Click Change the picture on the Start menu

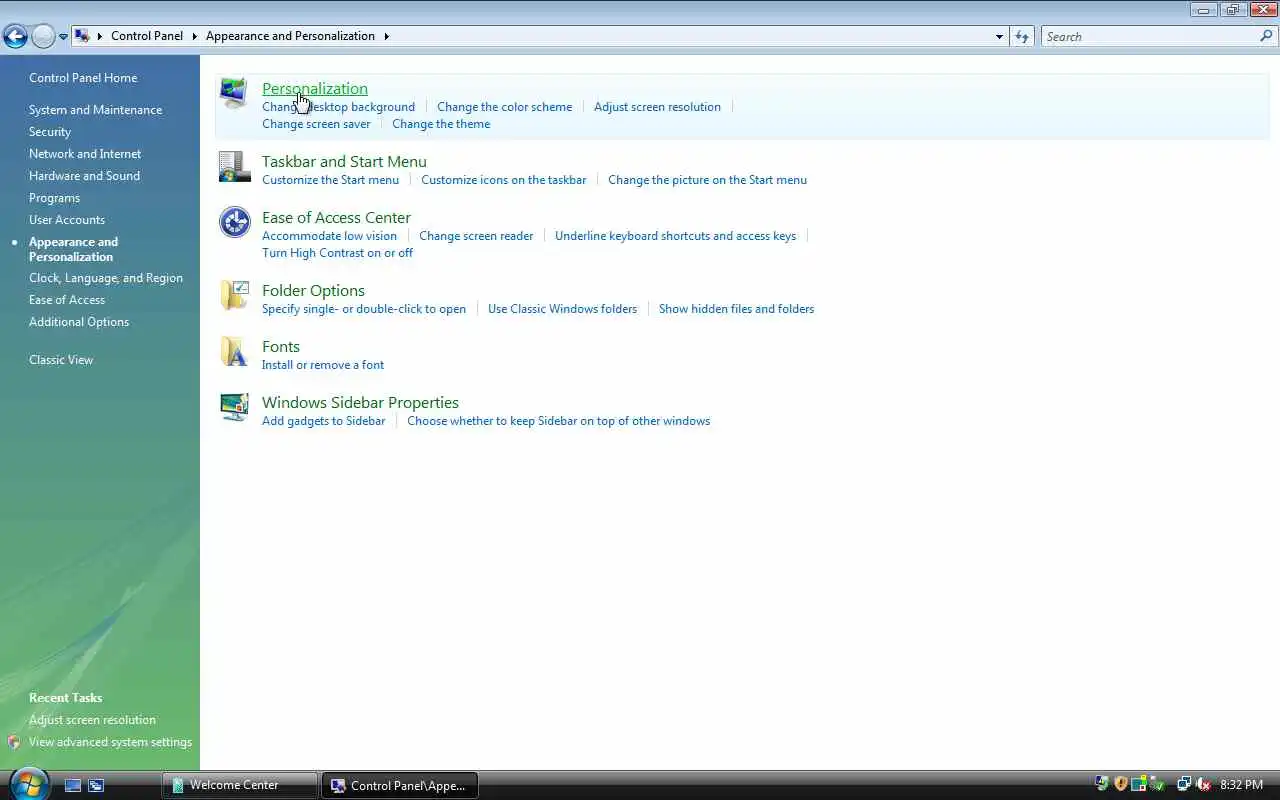707,180
